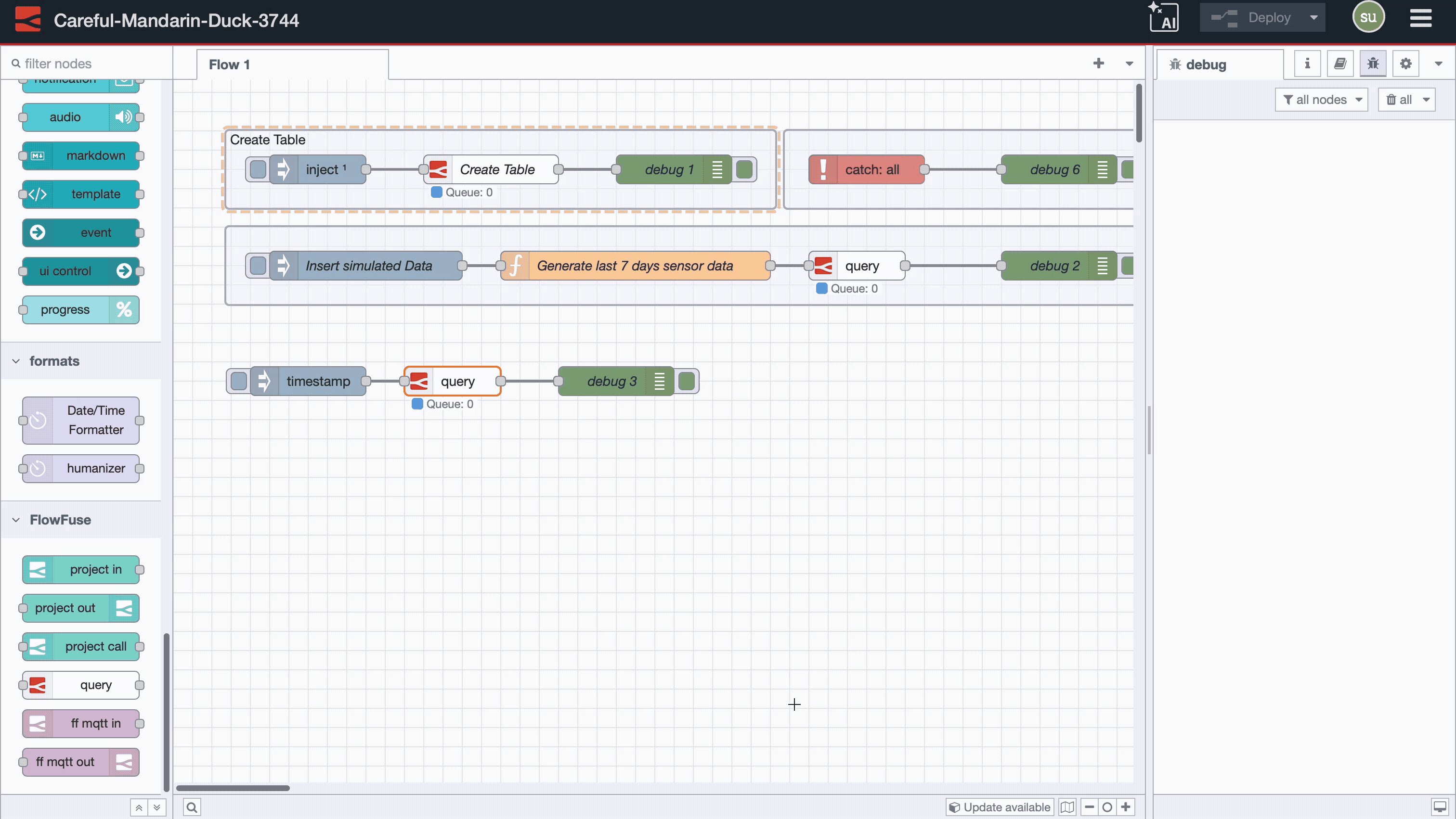The height and width of the screenshot is (819, 1456).
Task: Open the Deploy options dropdown arrow
Action: [1313, 17]
